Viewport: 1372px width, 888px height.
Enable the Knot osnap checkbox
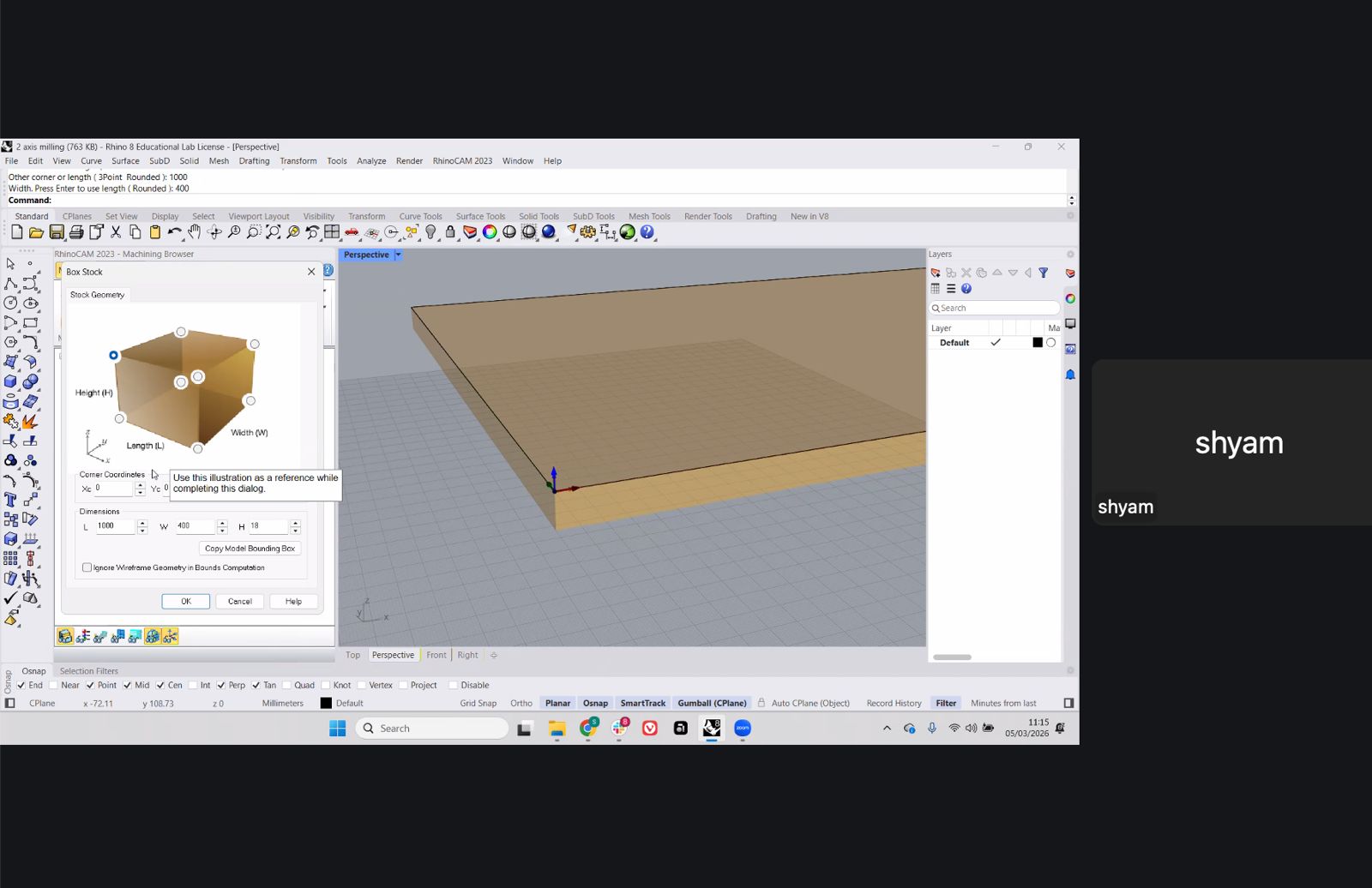tap(326, 685)
